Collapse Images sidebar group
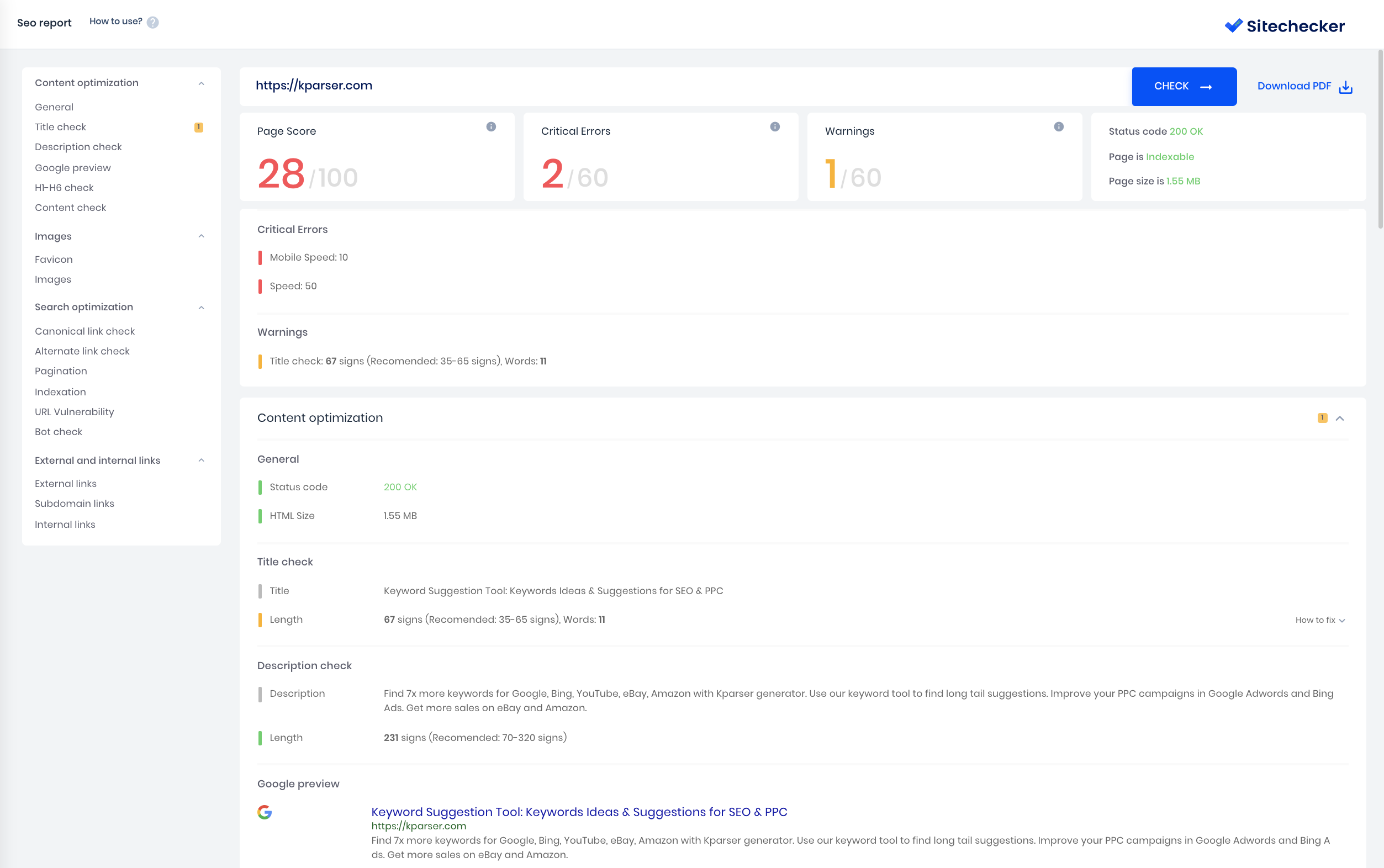The image size is (1384, 868). [202, 236]
